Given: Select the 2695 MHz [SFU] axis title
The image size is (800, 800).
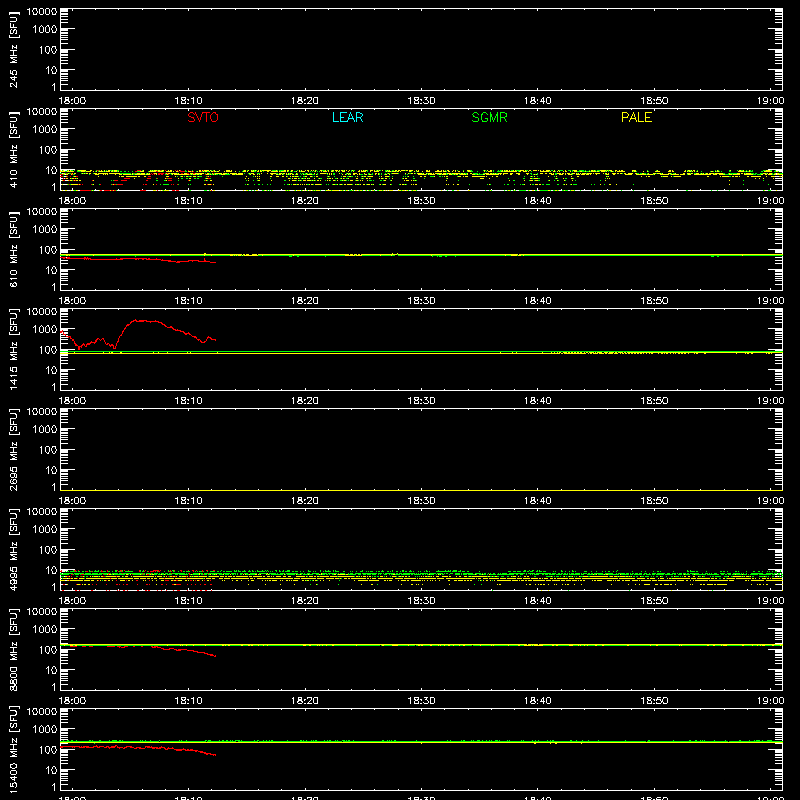Looking at the screenshot, I should click(x=13, y=450).
